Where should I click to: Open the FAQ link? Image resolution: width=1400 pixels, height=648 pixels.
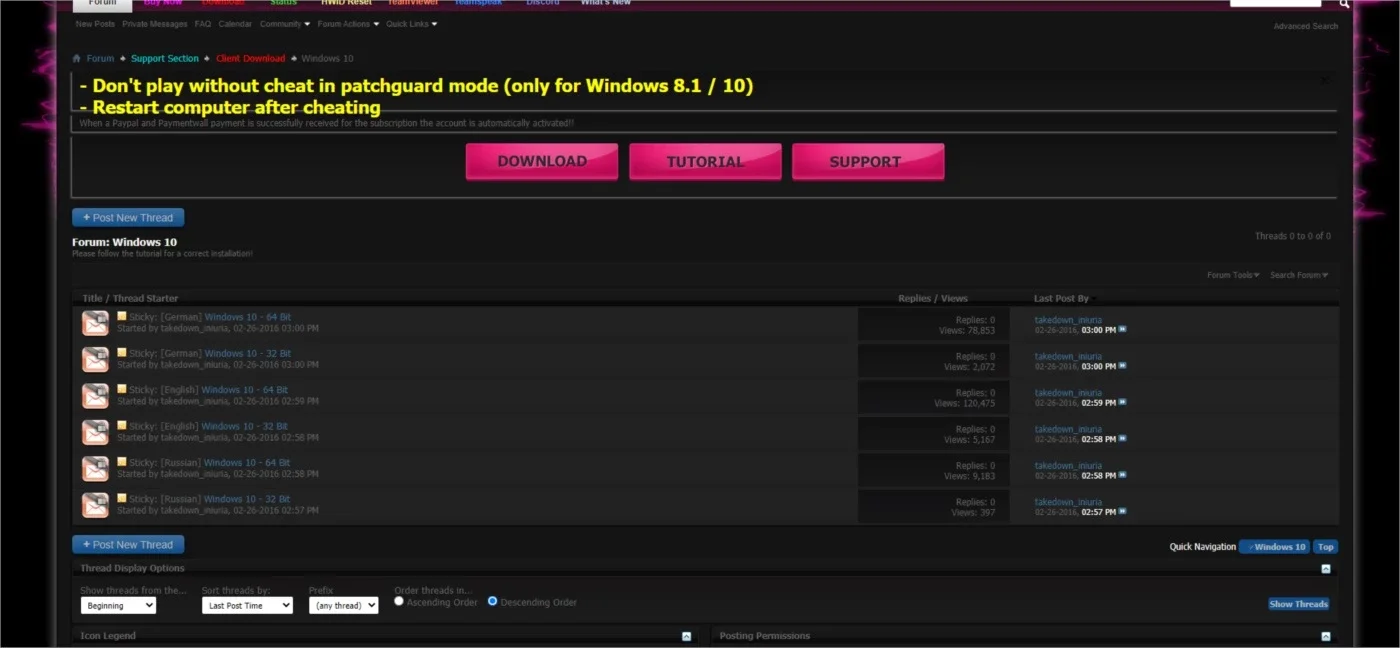(x=203, y=24)
